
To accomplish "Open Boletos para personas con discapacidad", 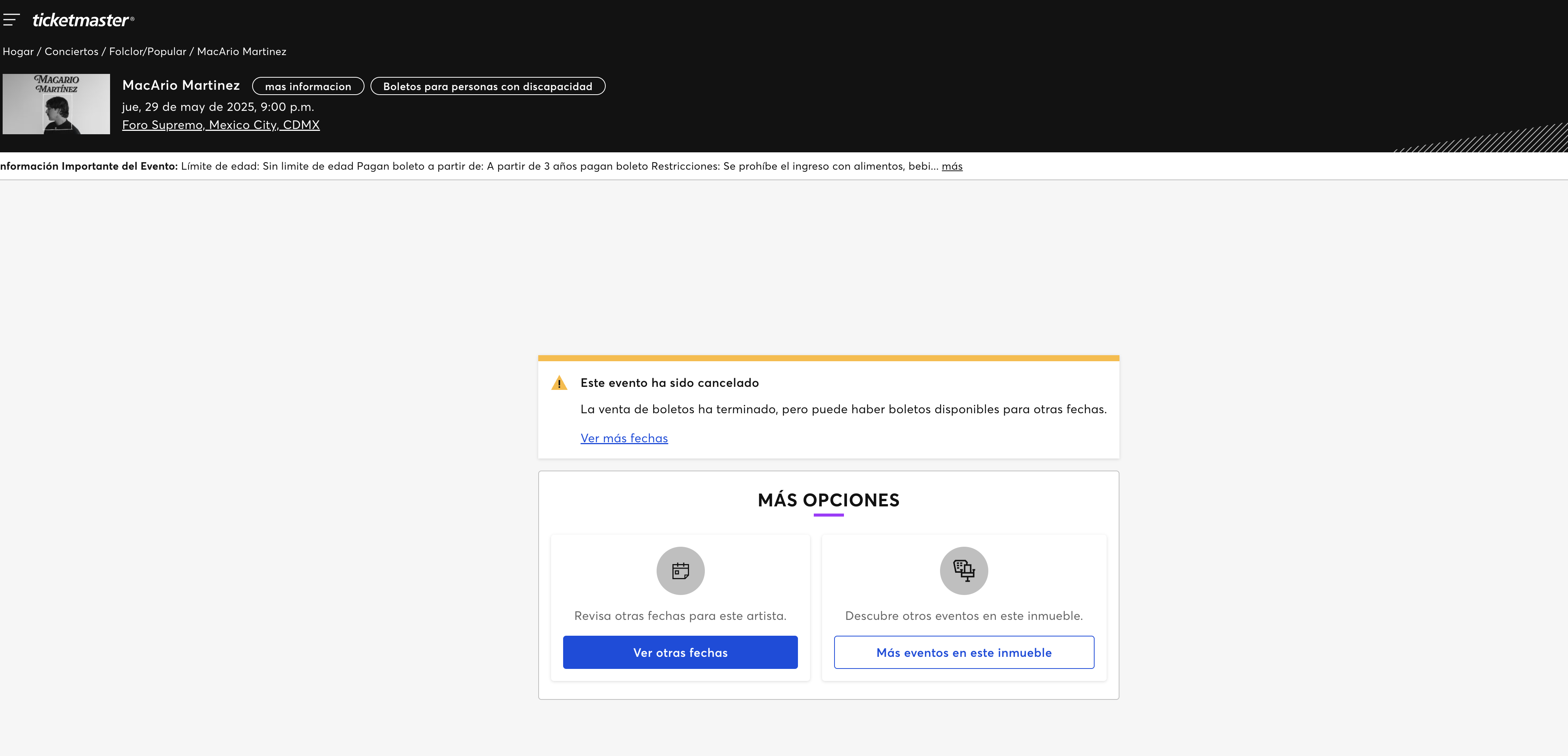I will tap(488, 86).
